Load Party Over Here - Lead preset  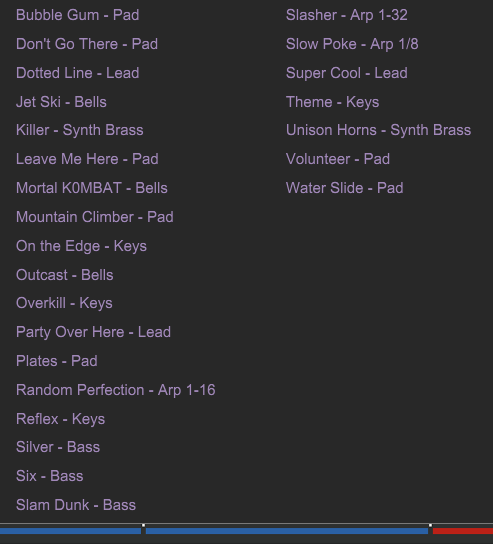tap(93, 332)
